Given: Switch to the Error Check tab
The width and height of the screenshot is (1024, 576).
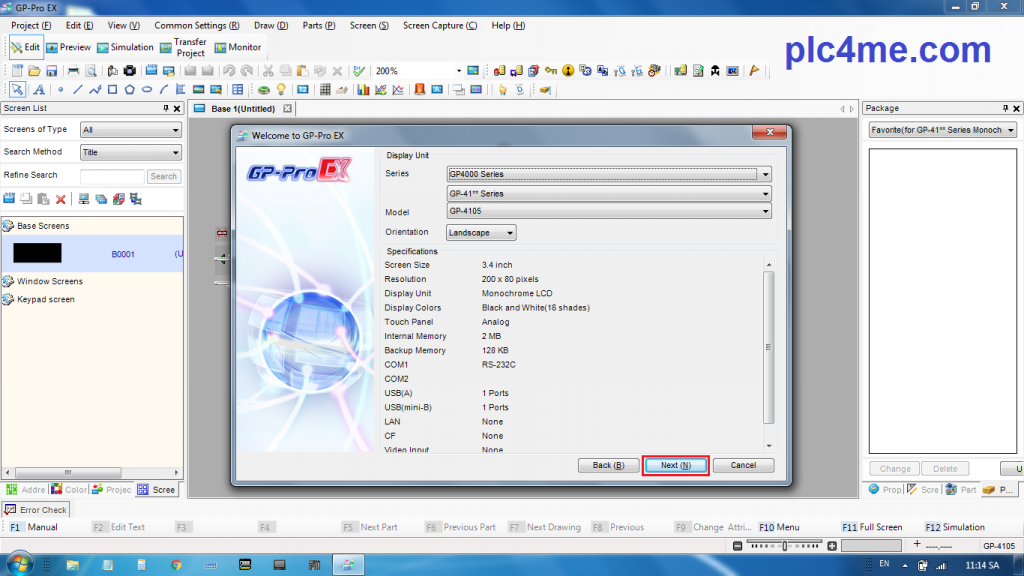Looking at the screenshot, I should 36,510.
